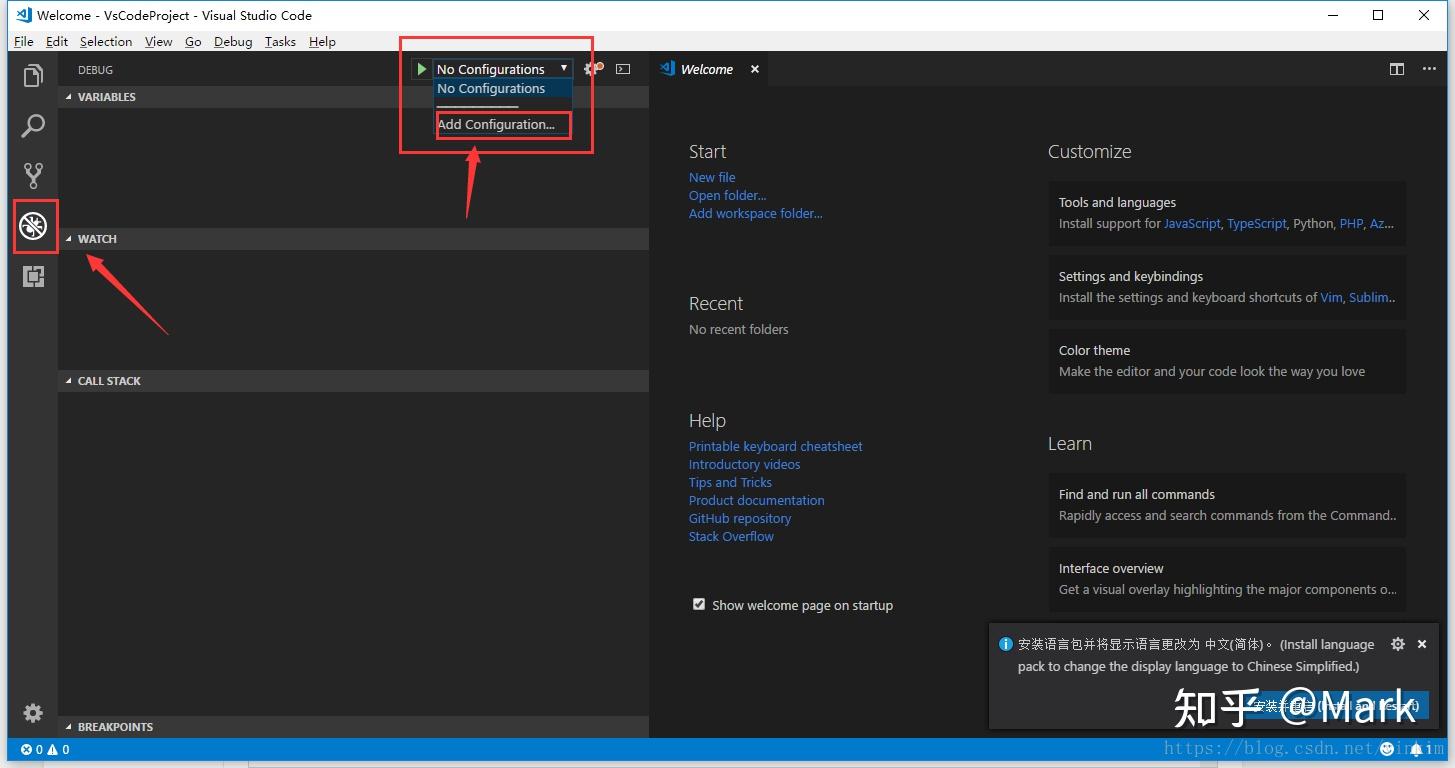Viewport: 1455px width, 768px height.
Task: Choose Add Configuration... from the list
Action: (x=496, y=125)
